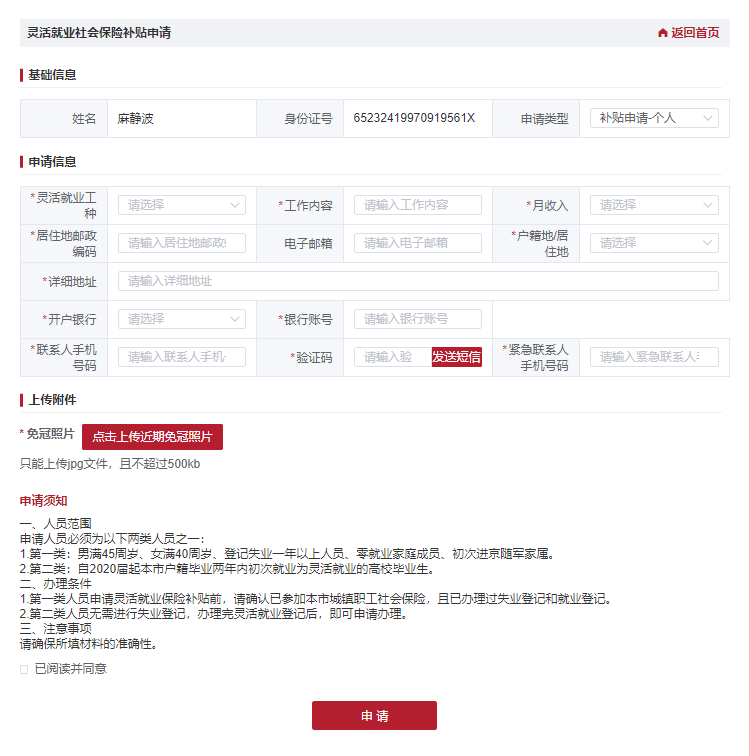749x756 pixels.
Task: Click the 姓名 field showing 麻静波
Action: pyautogui.click(x=180, y=118)
